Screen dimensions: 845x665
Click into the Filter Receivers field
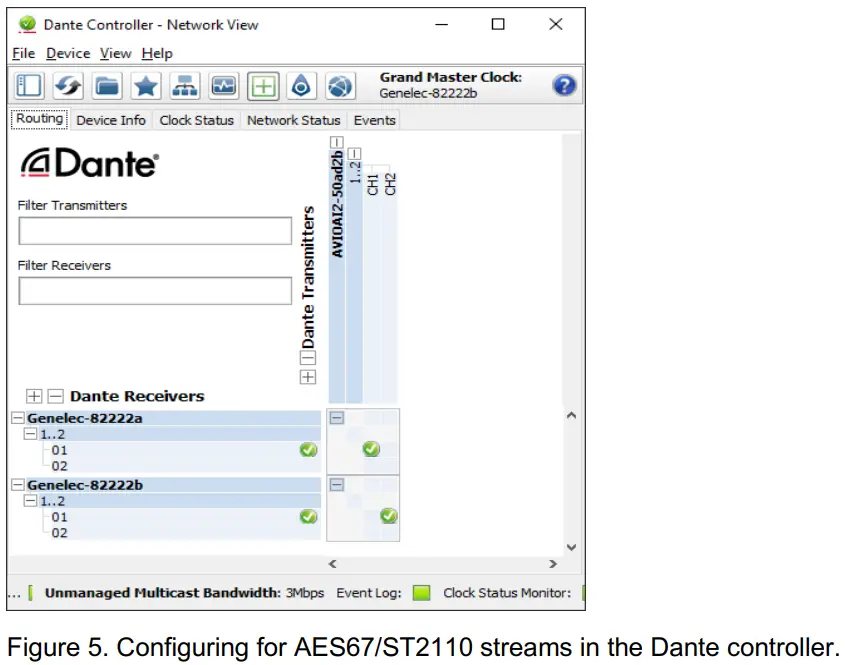155,291
